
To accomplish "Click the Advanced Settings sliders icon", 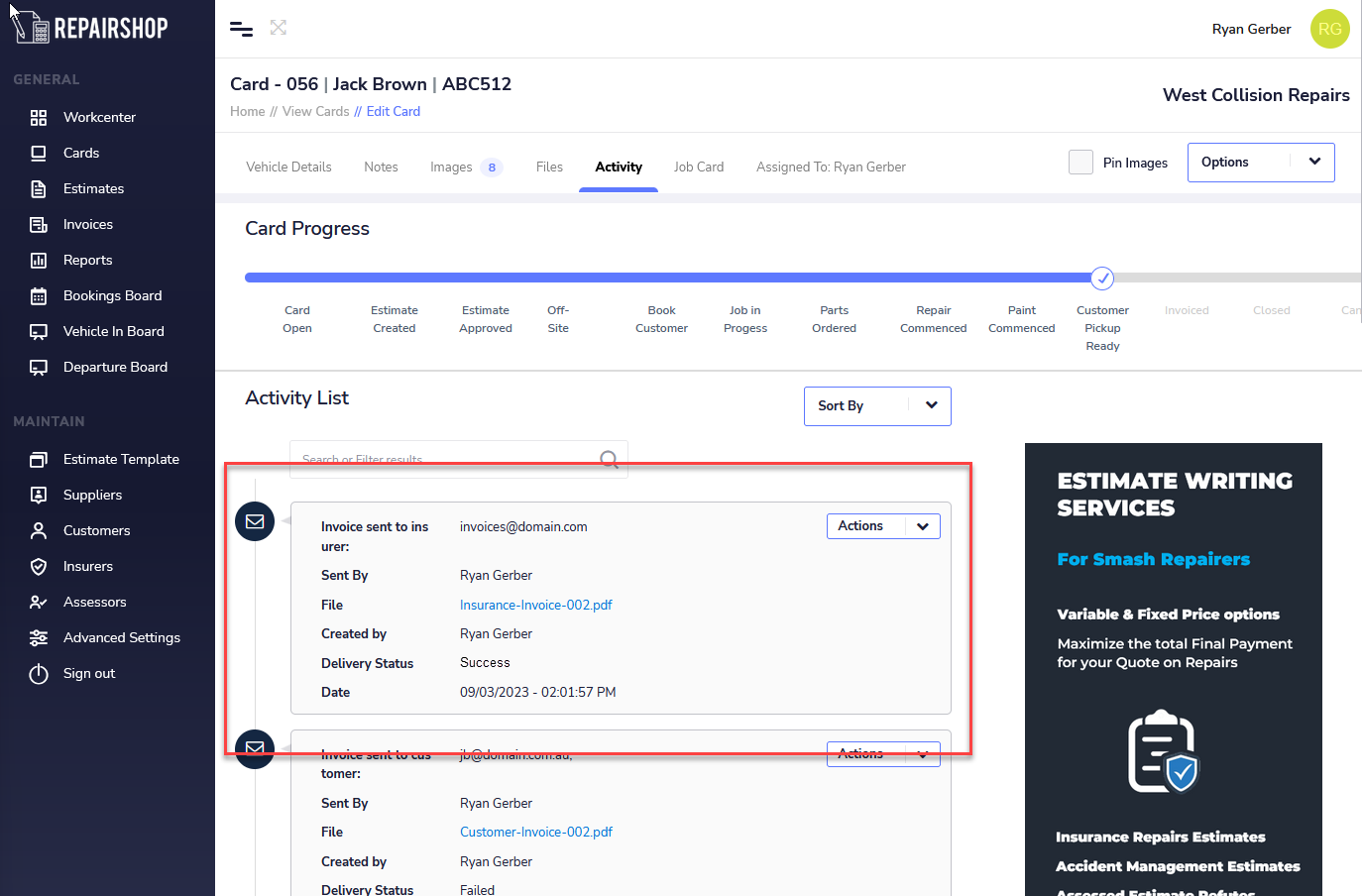I will click(x=39, y=638).
